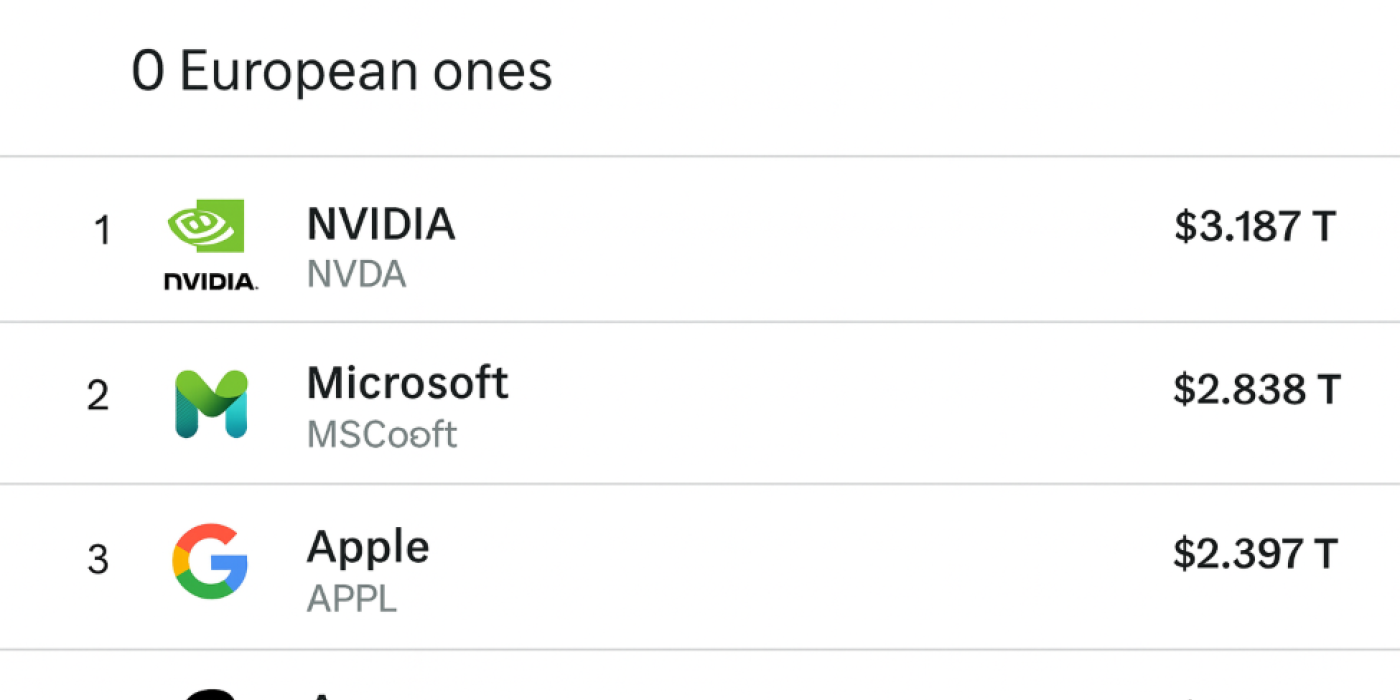This screenshot has width=1400, height=700.
Task: Click the green M logo beside Microsoft
Action: pyautogui.click(x=211, y=404)
